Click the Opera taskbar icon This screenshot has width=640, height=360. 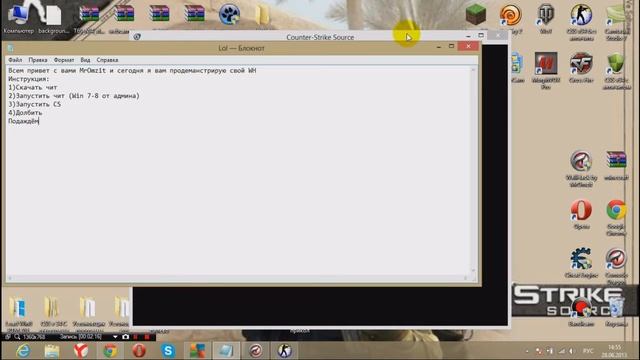pos(139,351)
